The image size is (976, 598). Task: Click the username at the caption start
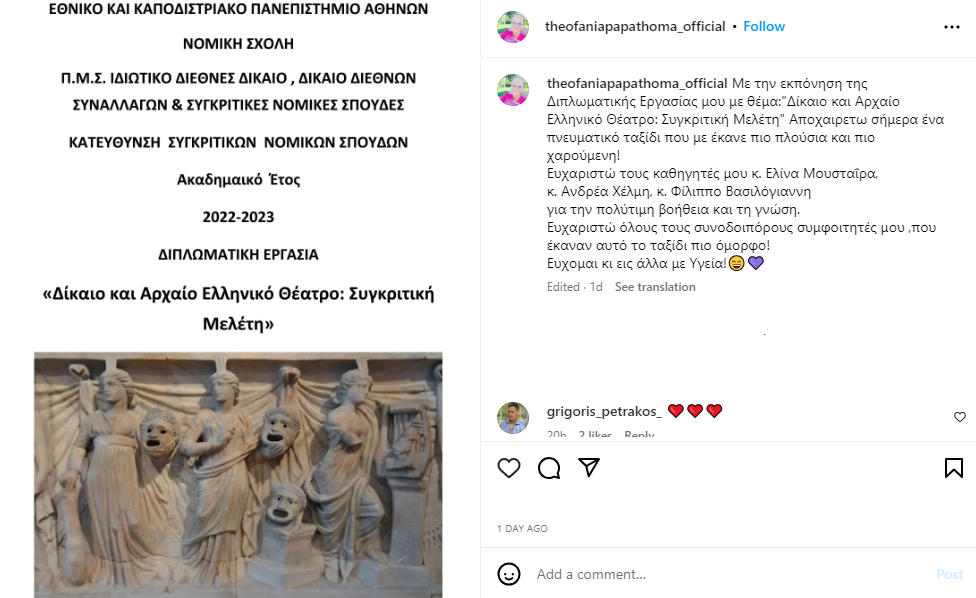tap(637, 83)
